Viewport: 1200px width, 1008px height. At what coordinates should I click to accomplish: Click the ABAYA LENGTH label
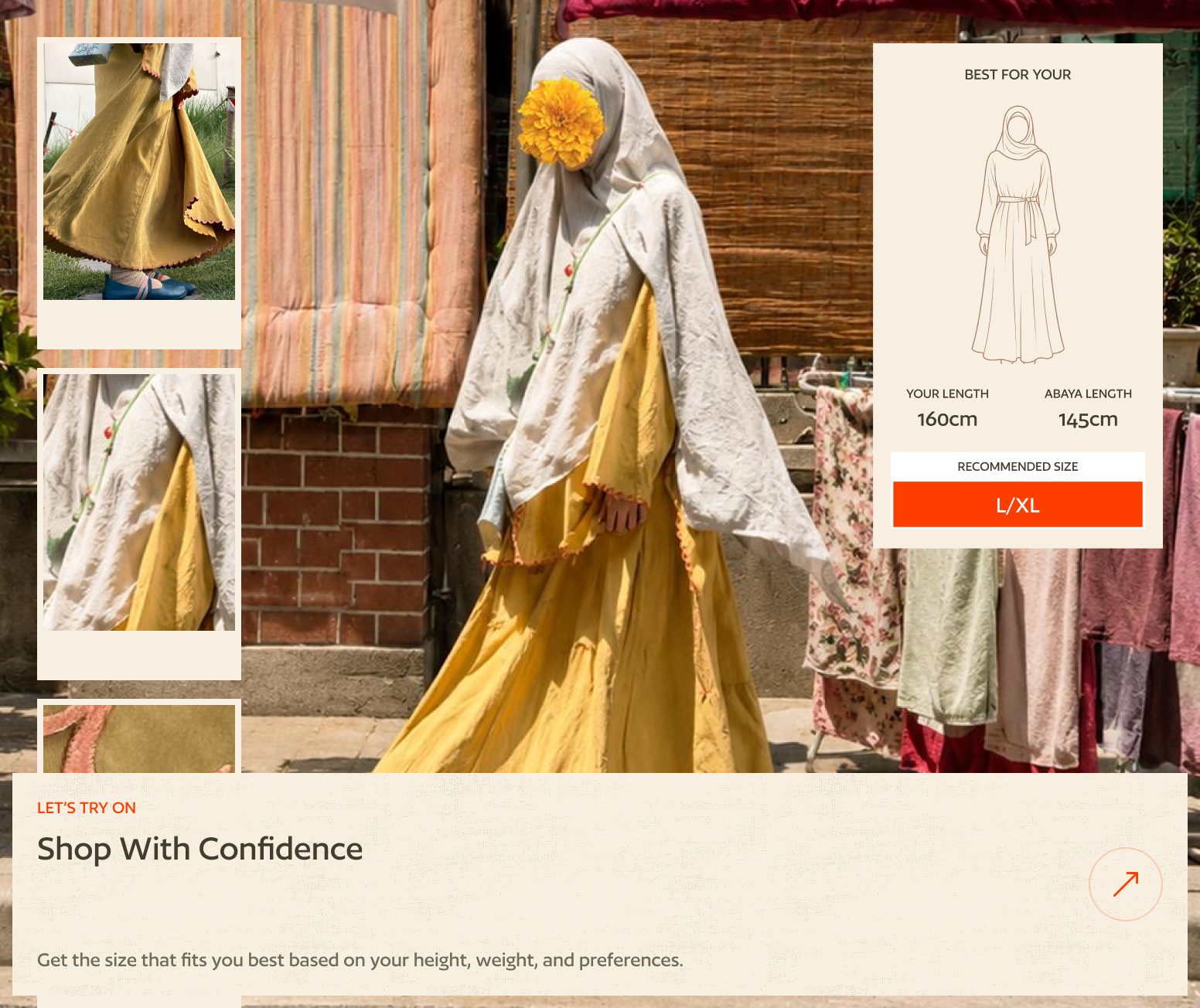coord(1088,394)
